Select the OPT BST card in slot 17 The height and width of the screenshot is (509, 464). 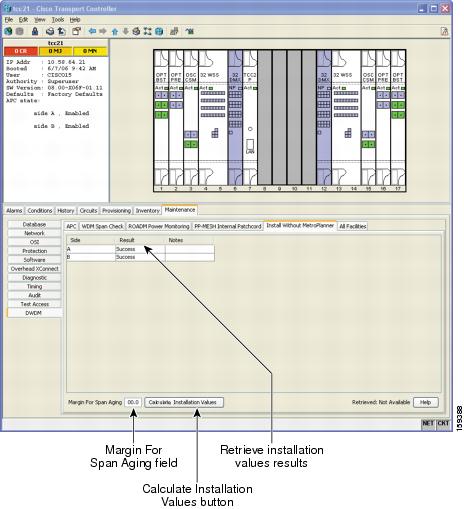pos(398,118)
